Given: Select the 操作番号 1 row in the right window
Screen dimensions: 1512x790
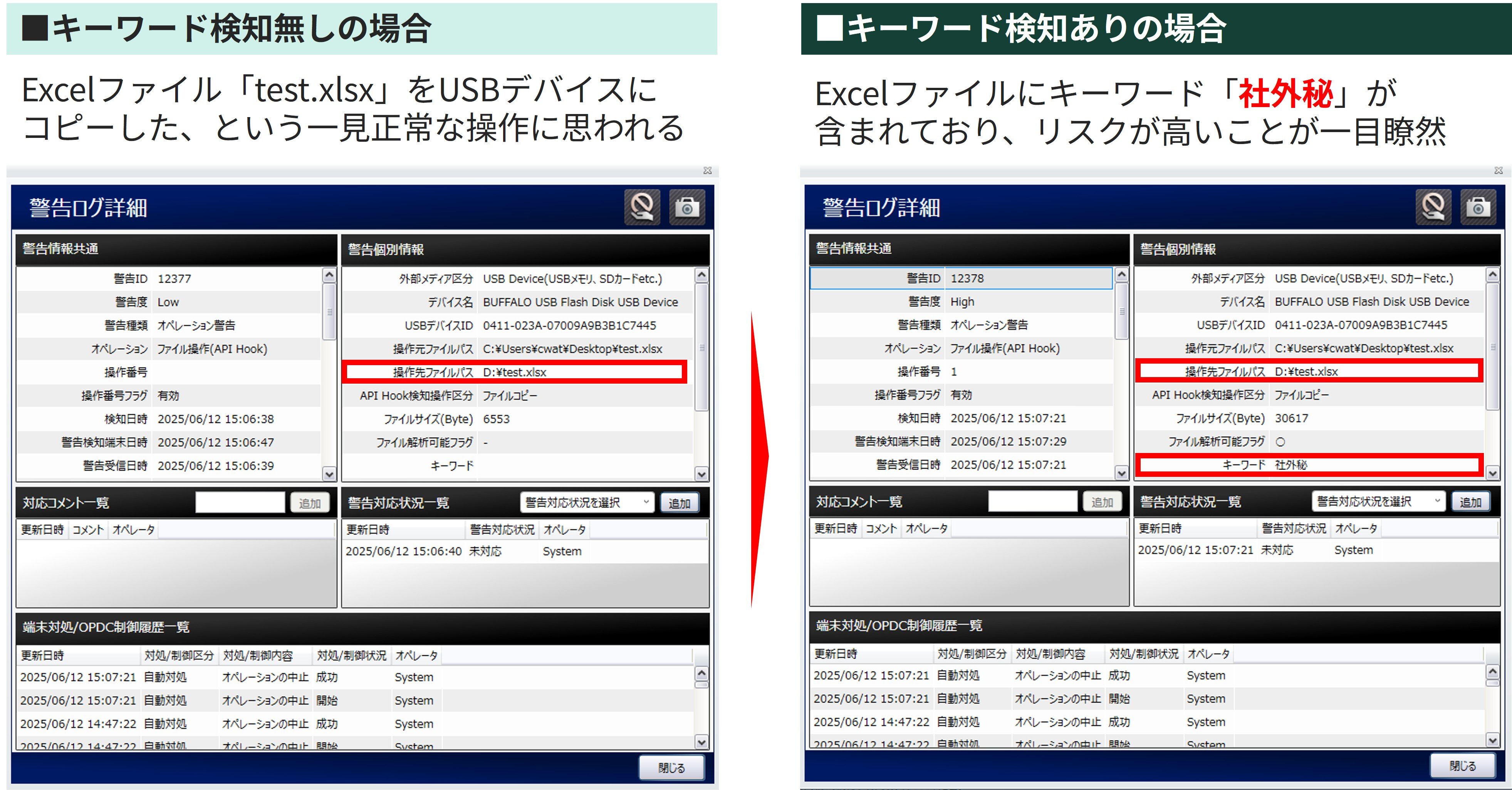Looking at the screenshot, I should (x=962, y=372).
